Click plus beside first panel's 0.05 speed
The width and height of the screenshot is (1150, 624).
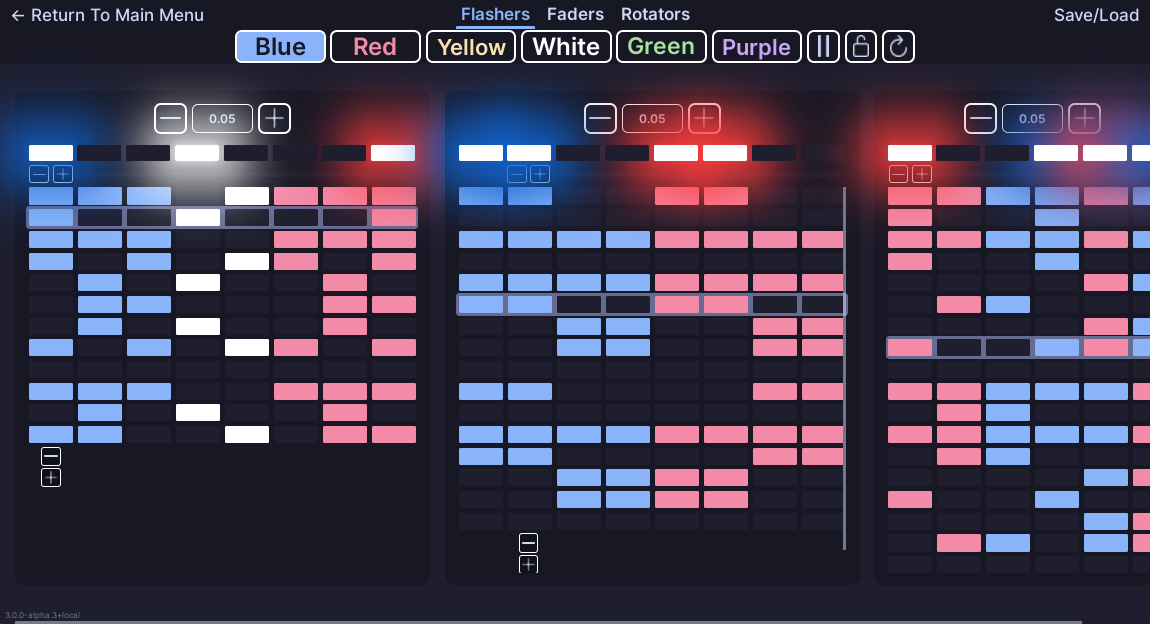[274, 118]
